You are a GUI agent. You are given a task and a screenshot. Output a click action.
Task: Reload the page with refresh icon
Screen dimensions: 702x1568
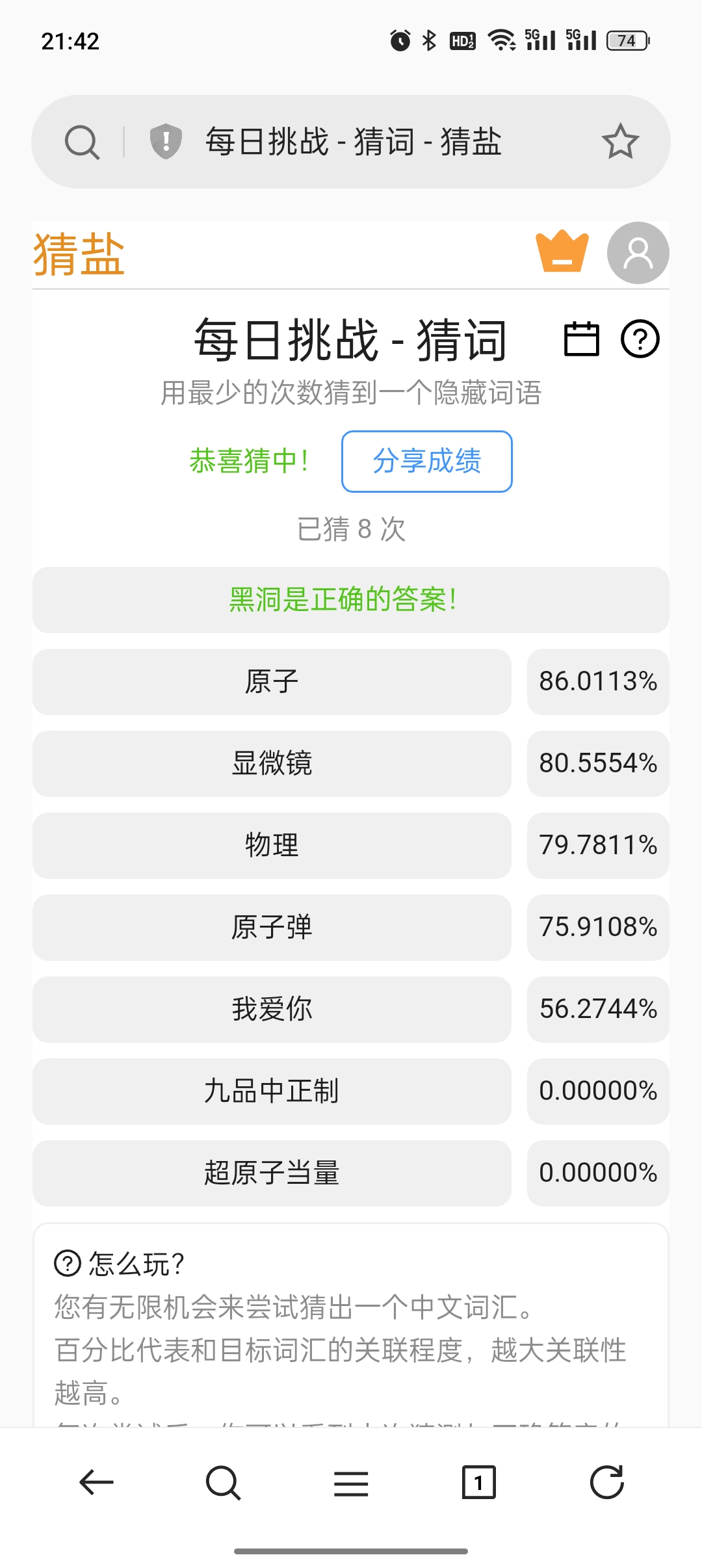coord(606,1482)
